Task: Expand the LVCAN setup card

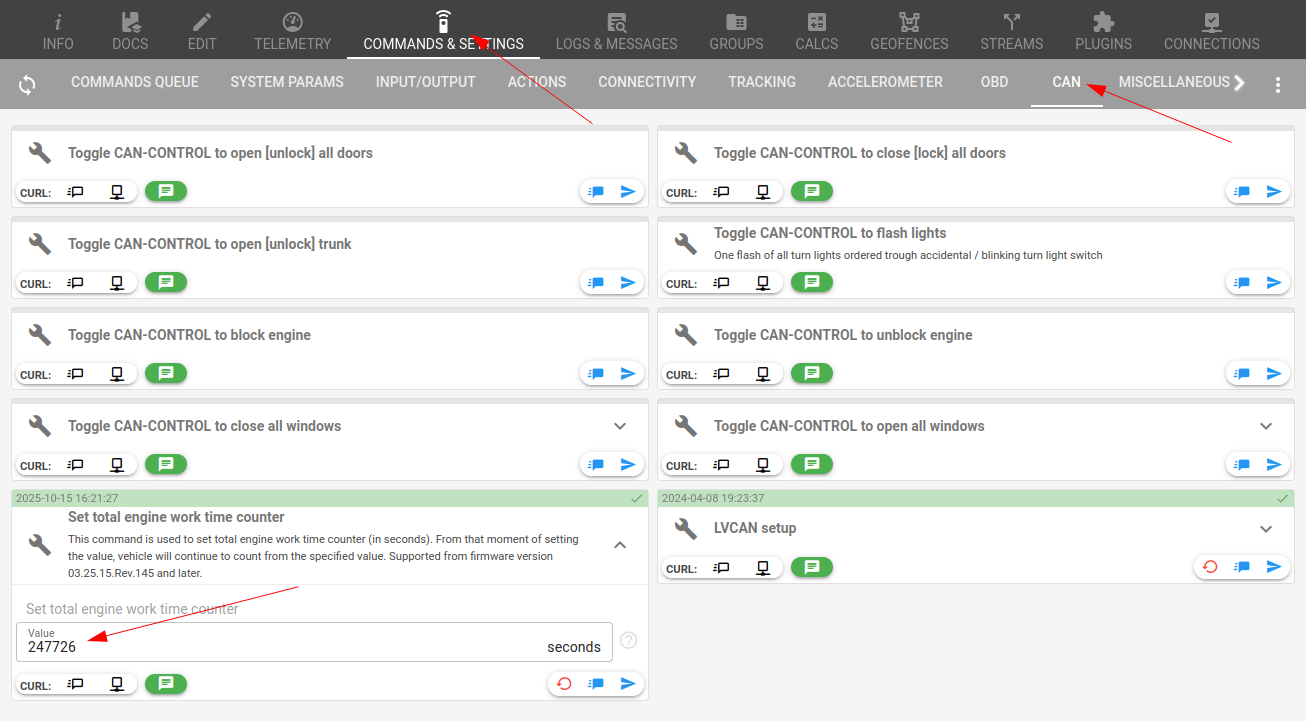Action: [x=1266, y=529]
